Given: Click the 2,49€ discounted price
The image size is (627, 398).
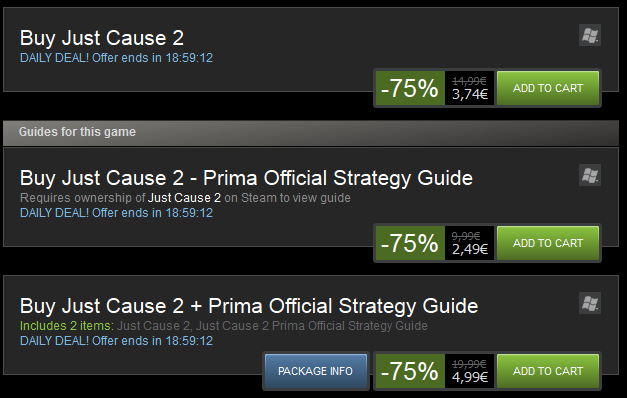Looking at the screenshot, I should coord(470,250).
